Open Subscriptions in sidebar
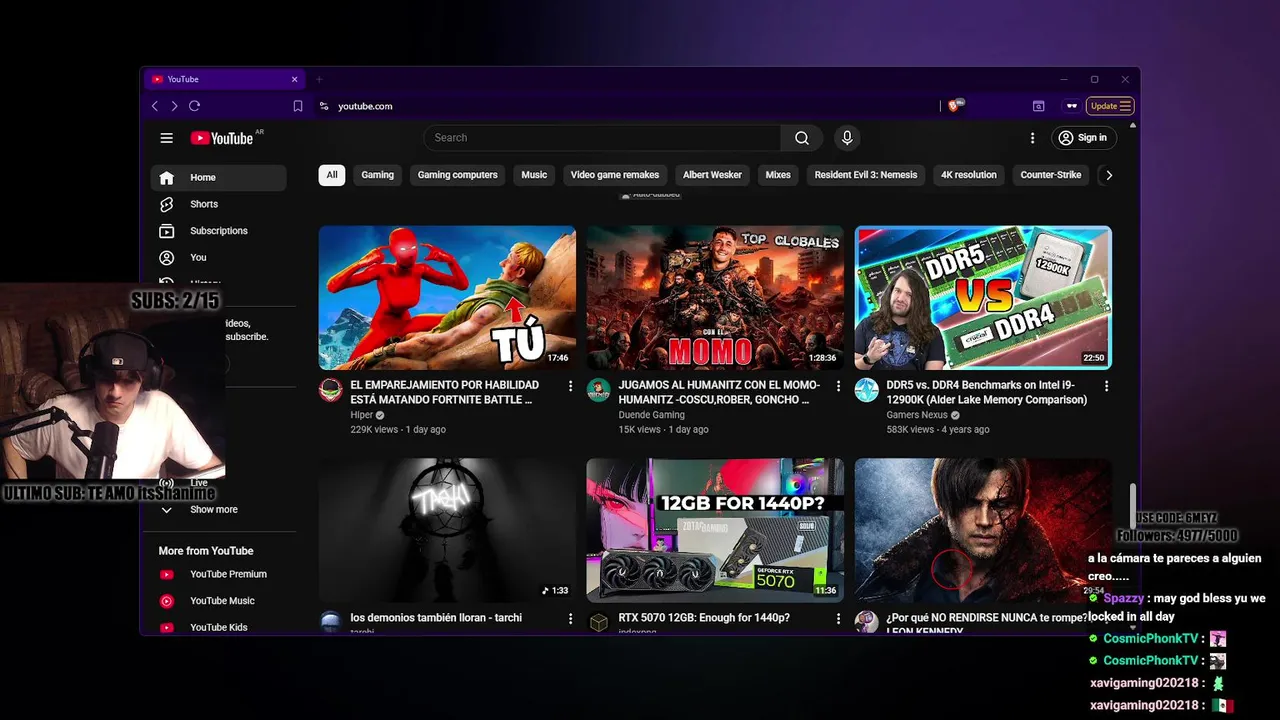Screen dimensions: 1280x720 pyautogui.click(x=218, y=231)
